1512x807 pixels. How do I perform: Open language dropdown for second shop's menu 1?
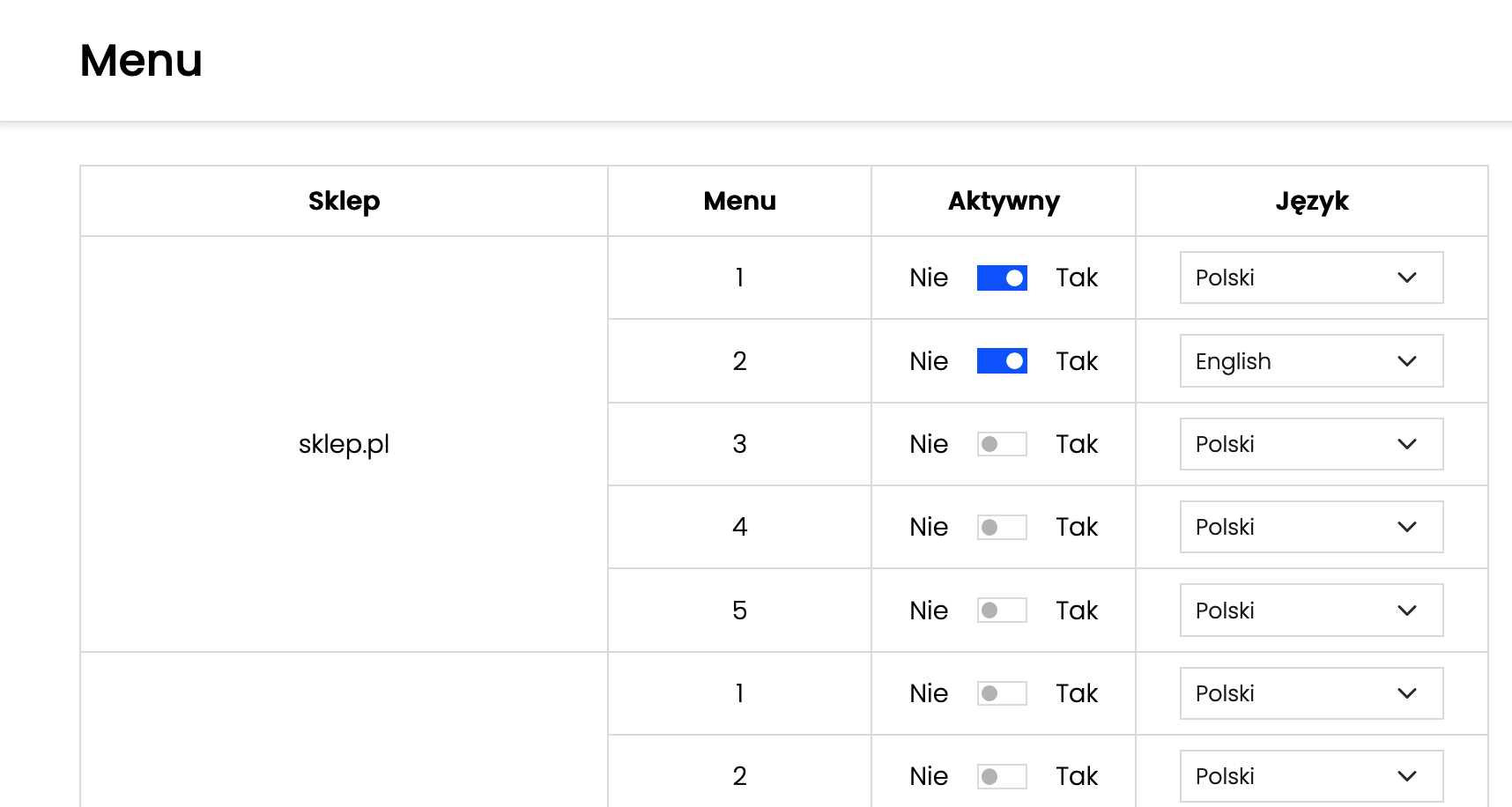tap(1311, 693)
